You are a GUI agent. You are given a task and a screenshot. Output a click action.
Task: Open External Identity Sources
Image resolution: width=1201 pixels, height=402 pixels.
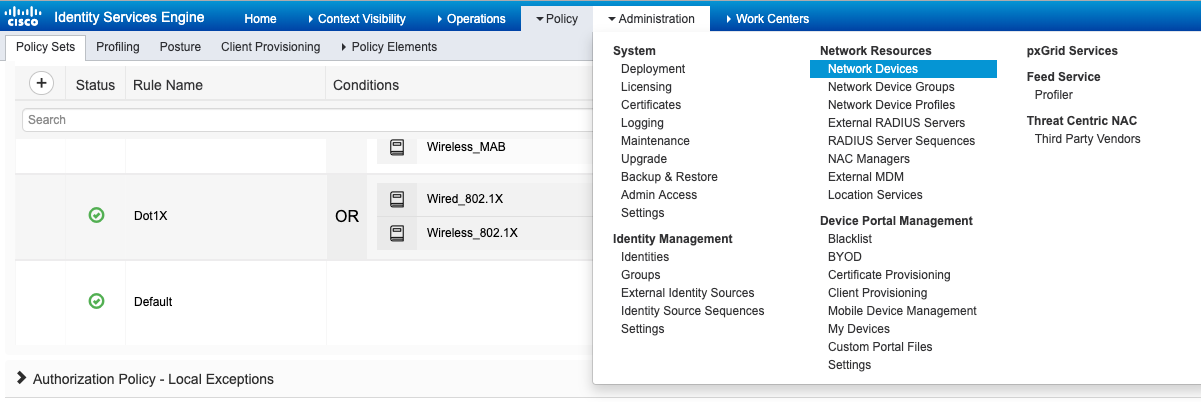coord(688,293)
